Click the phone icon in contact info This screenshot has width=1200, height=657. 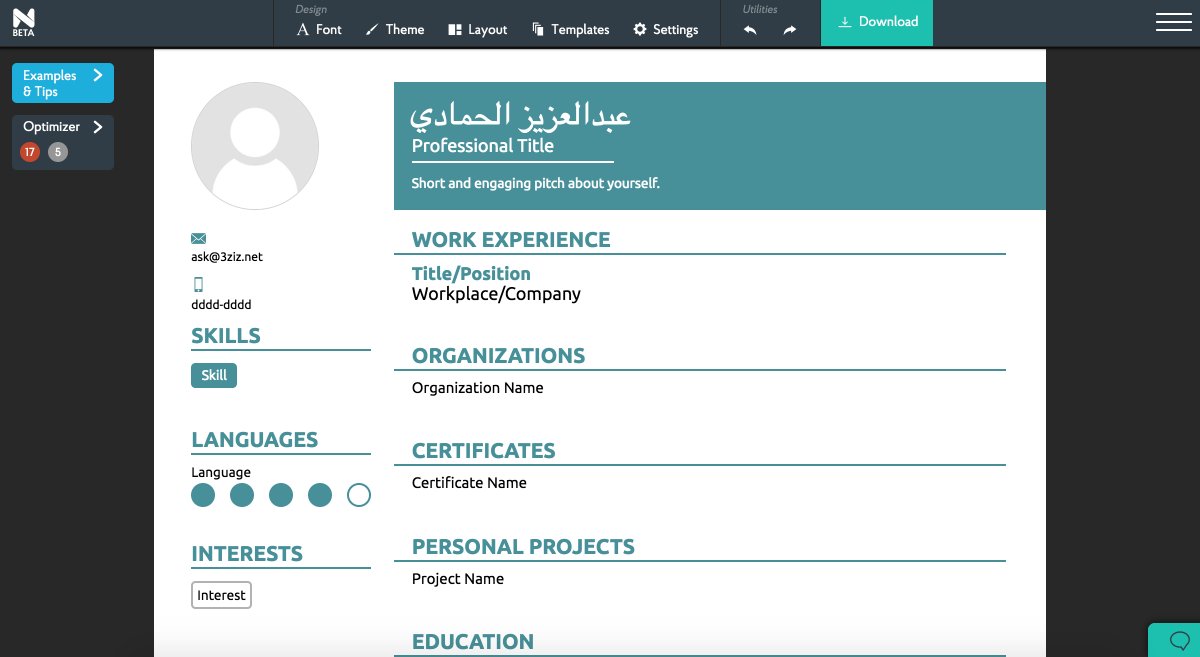[198, 284]
